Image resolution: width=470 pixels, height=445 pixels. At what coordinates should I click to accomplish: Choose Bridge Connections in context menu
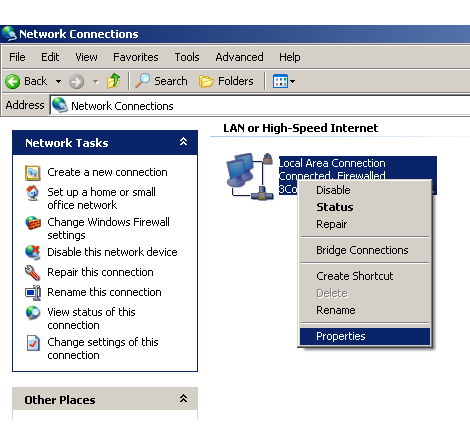pos(365,250)
